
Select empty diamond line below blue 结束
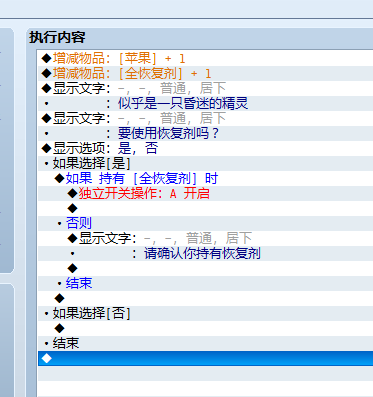[205, 298]
